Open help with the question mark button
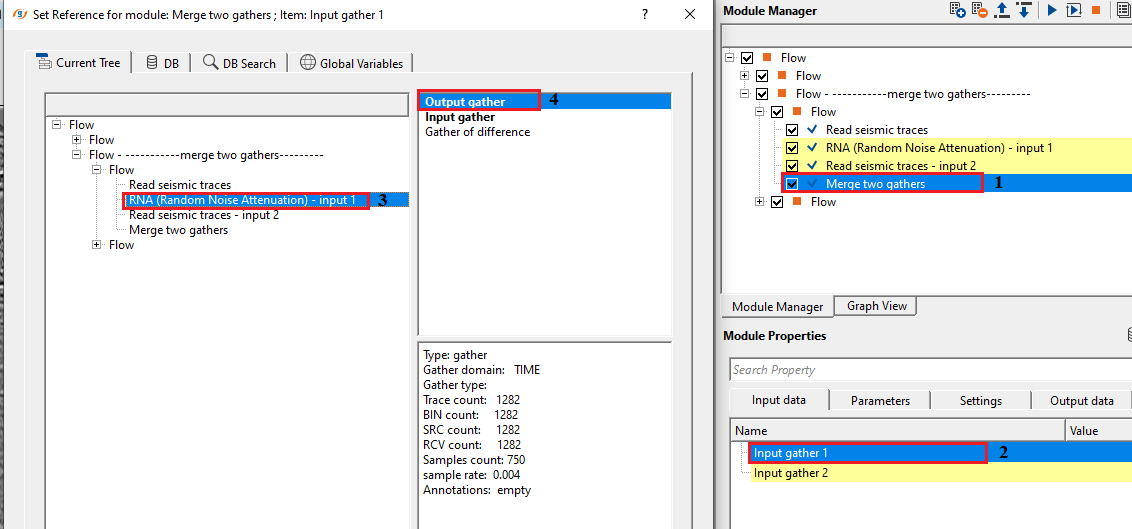1132x529 pixels. (x=645, y=14)
